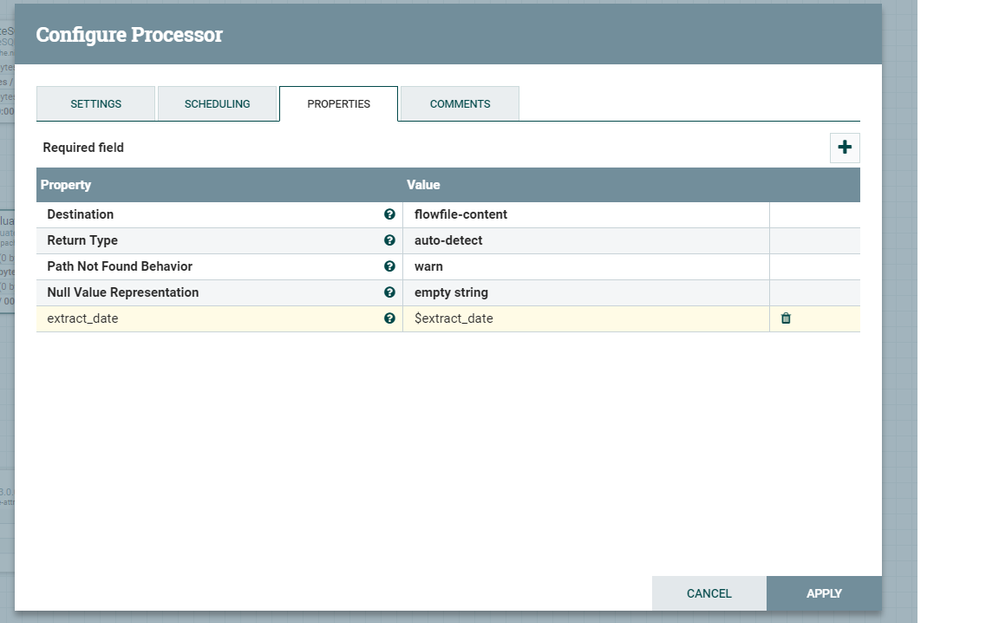Show help for Destination property
999x623 pixels.
pyautogui.click(x=389, y=215)
